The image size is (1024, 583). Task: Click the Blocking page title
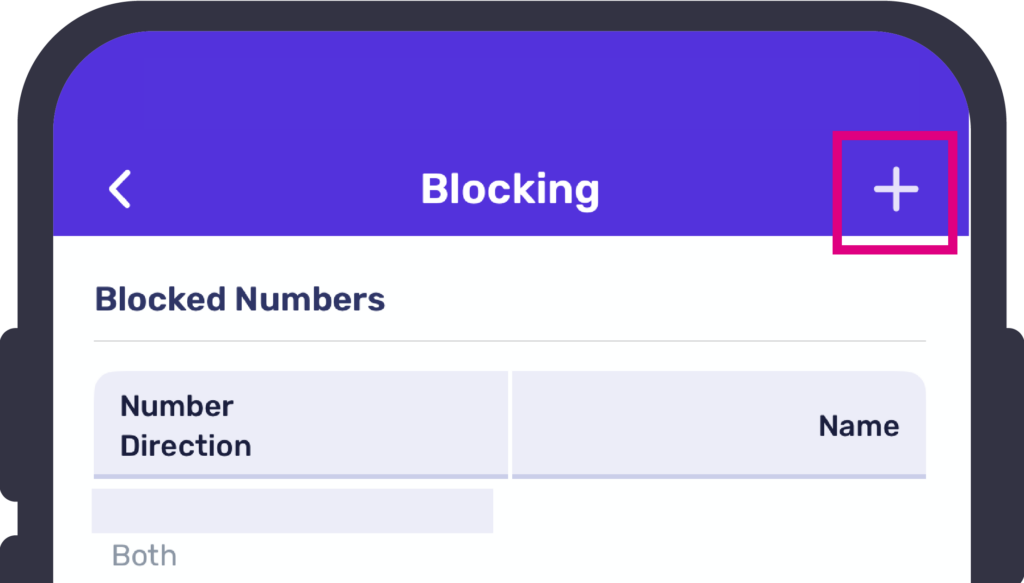point(510,189)
